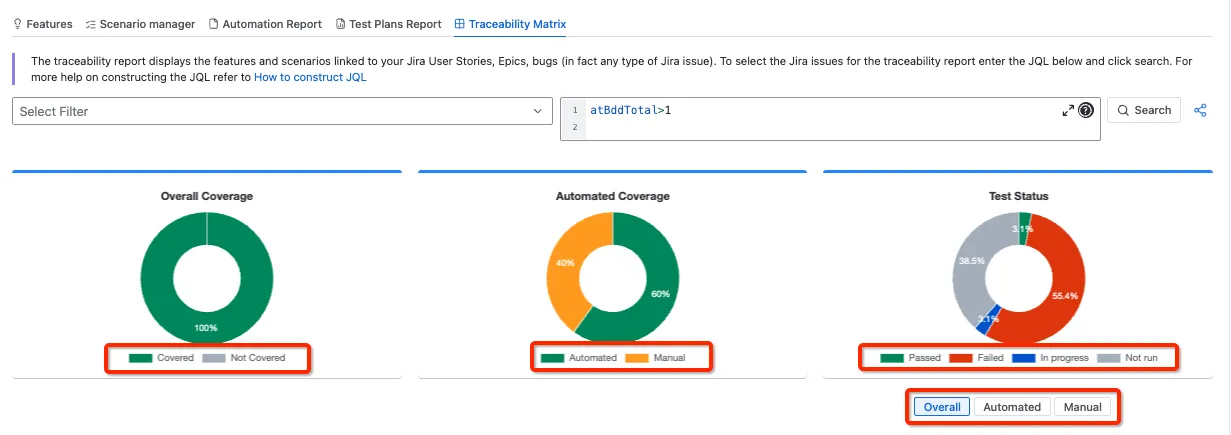Screen dimensions: 1231x435
Task: Open the Automation Report tab
Action: click(x=265, y=23)
